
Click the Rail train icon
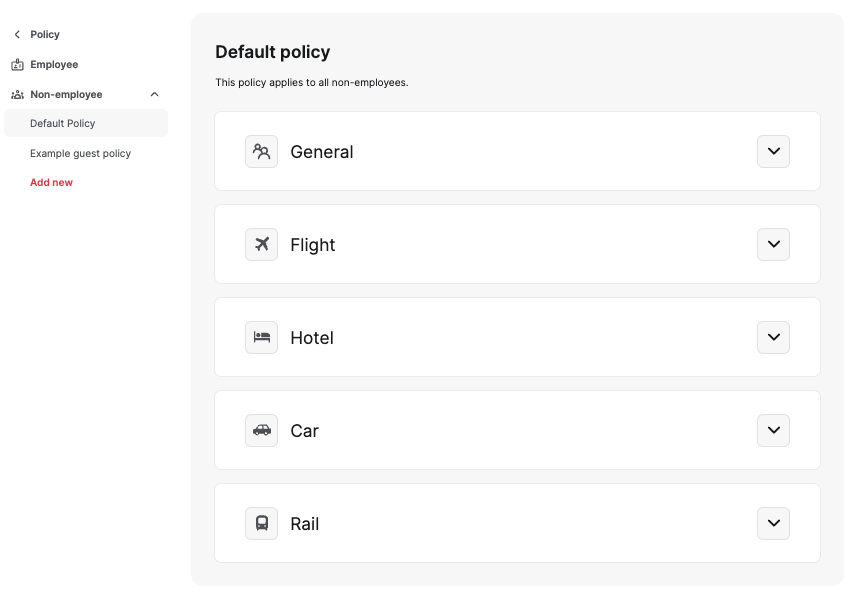[x=261, y=524]
